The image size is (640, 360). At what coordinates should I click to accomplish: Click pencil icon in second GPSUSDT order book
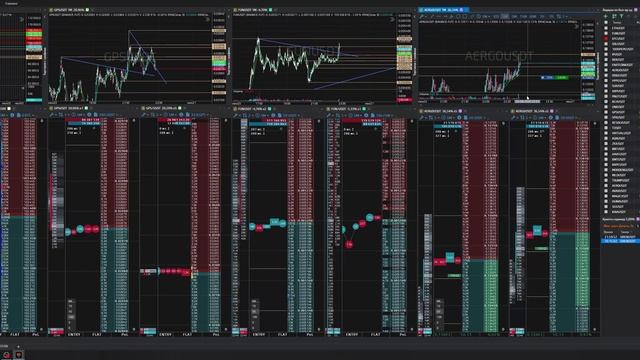[144, 115]
